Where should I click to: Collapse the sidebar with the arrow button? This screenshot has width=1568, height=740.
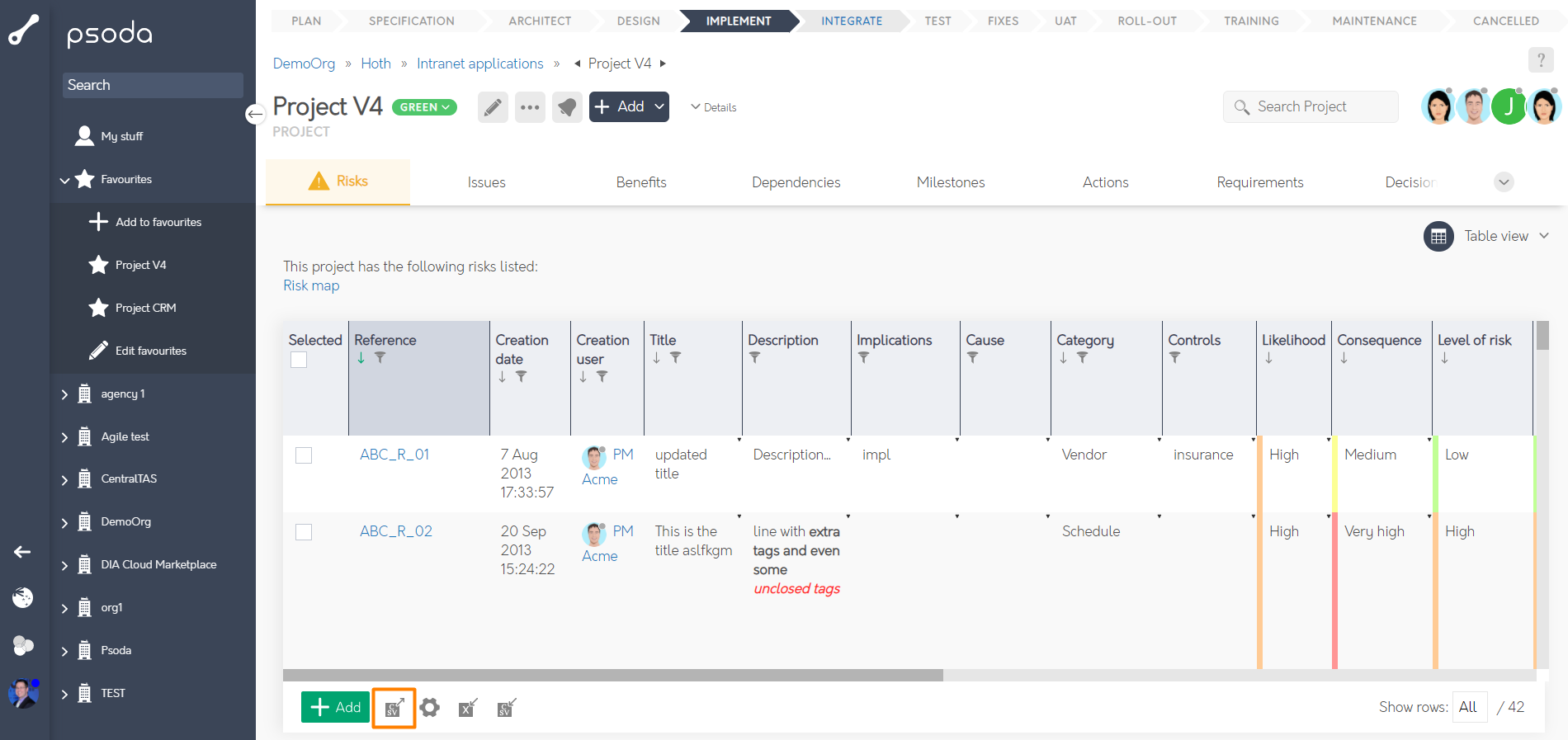coord(255,114)
